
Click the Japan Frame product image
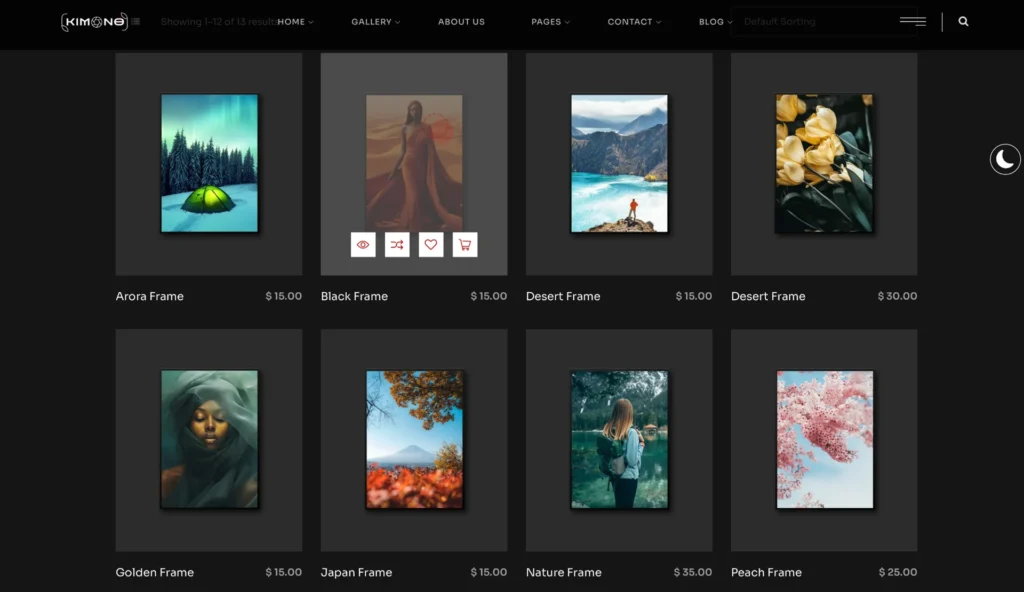[414, 440]
